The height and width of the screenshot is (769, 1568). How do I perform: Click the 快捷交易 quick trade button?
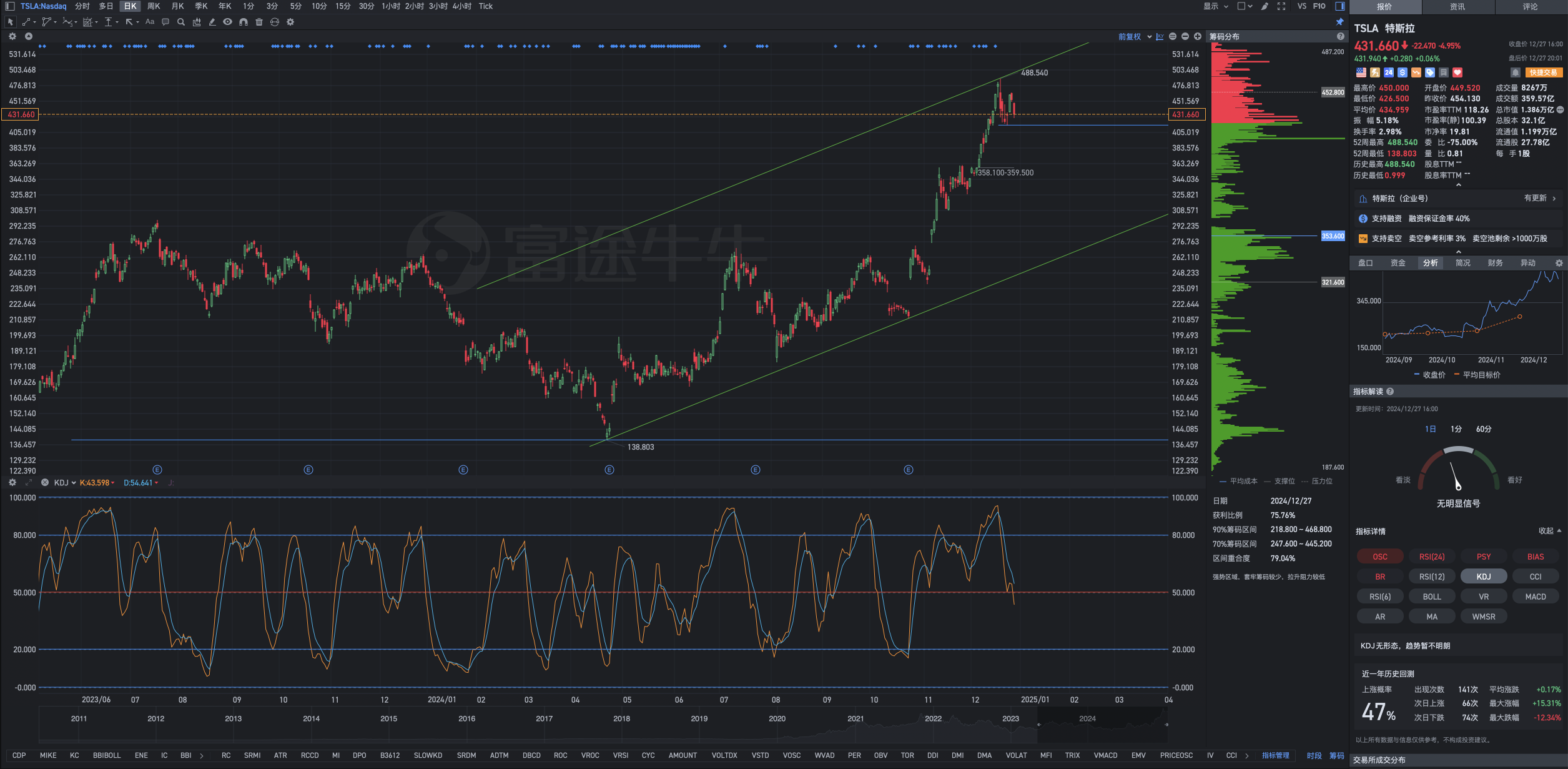pyautogui.click(x=1543, y=72)
